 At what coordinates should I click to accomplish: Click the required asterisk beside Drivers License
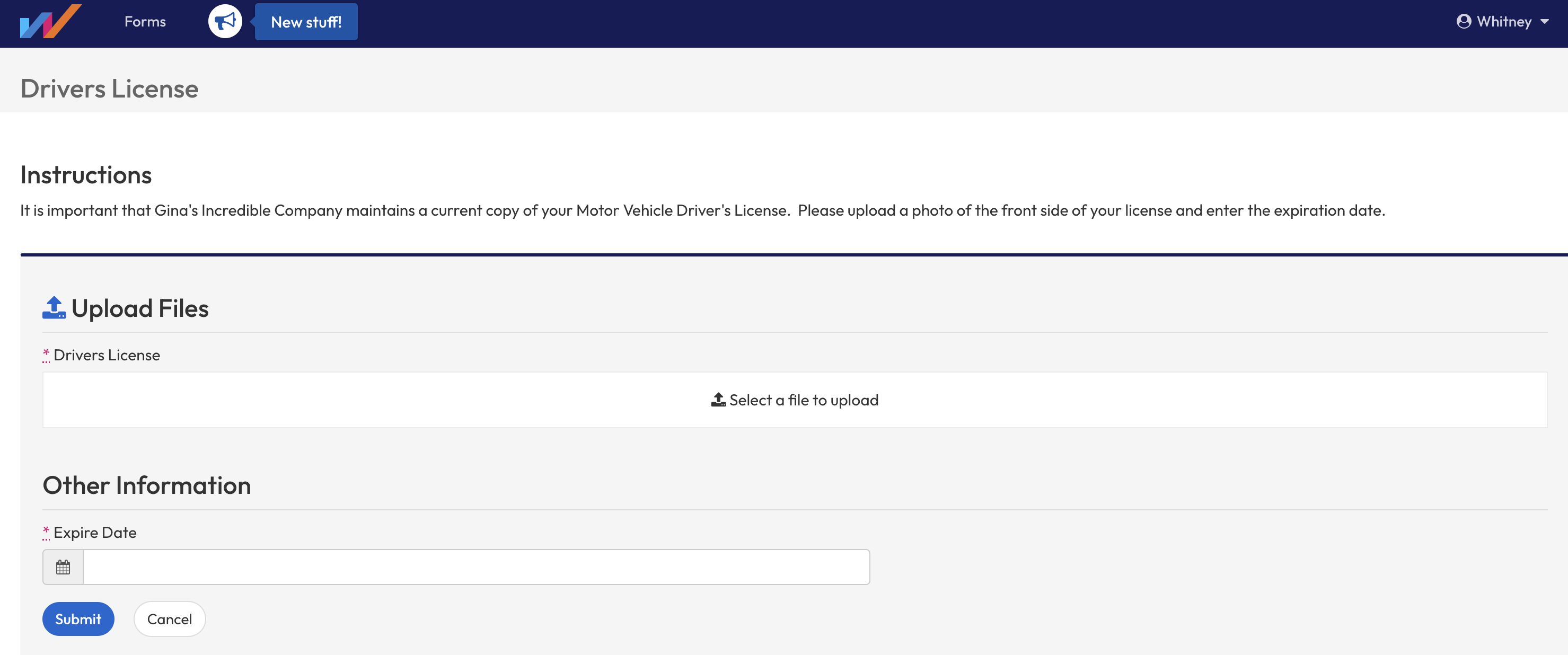[46, 355]
